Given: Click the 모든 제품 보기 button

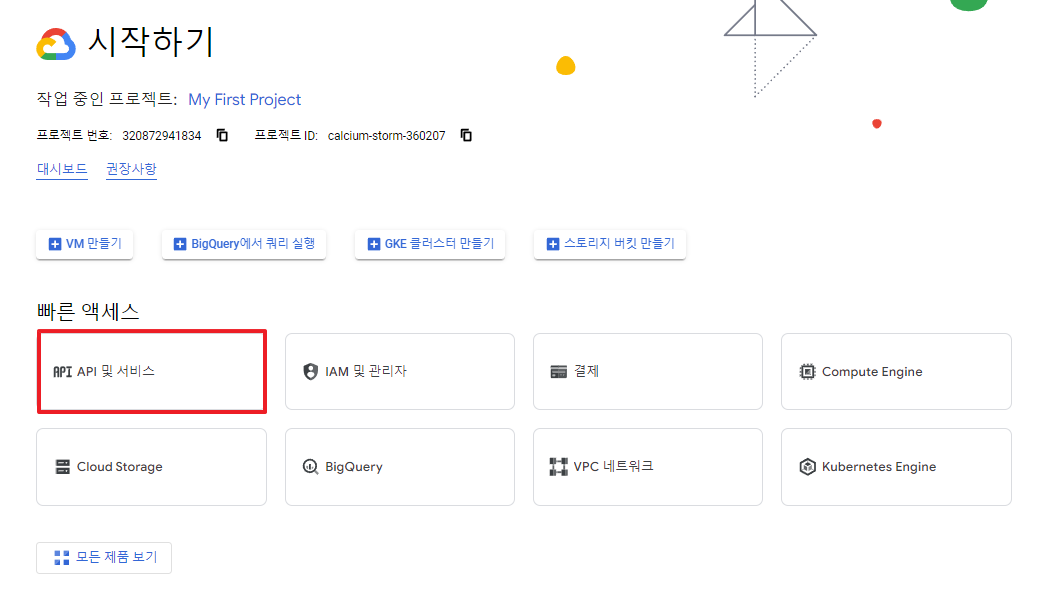Looking at the screenshot, I should click(x=104, y=557).
